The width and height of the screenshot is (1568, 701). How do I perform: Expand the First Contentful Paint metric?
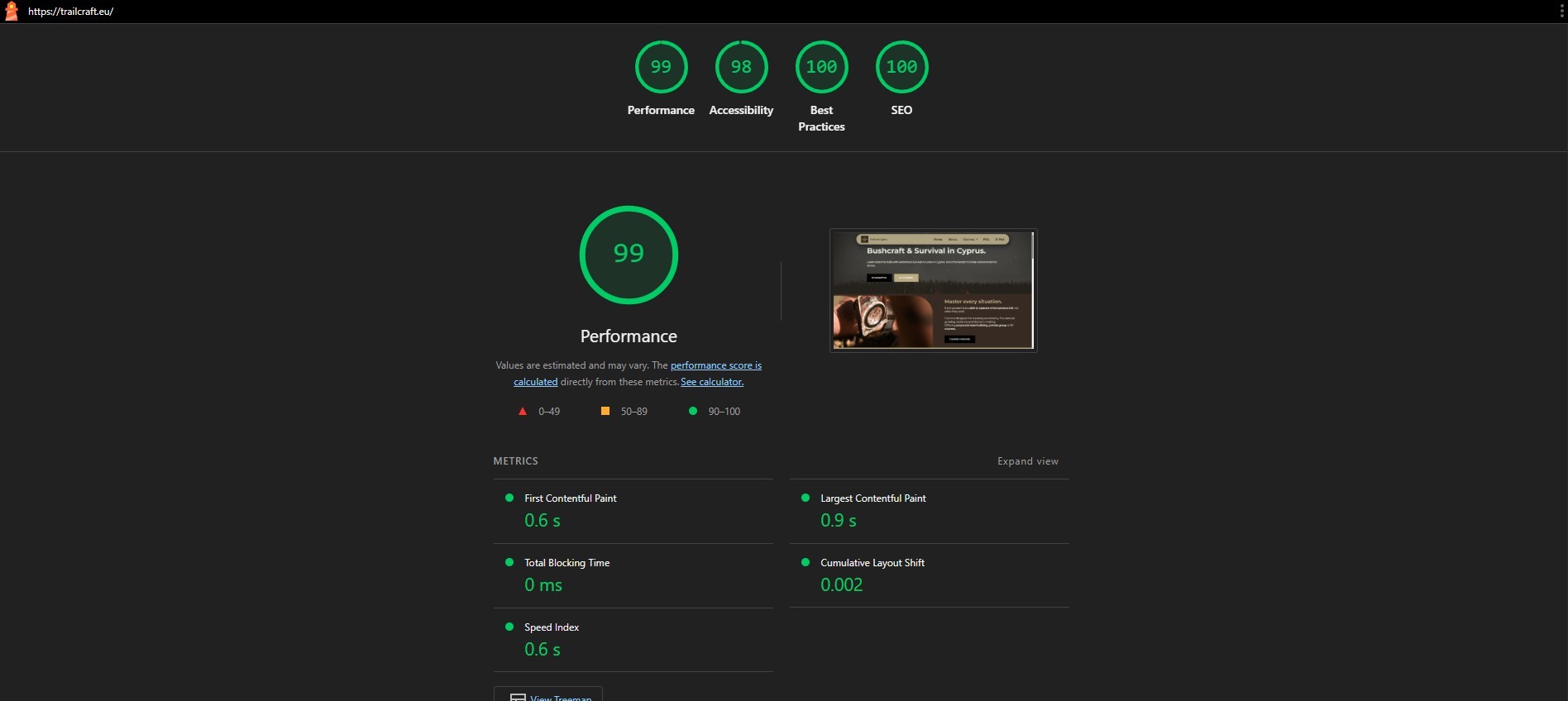click(x=633, y=511)
